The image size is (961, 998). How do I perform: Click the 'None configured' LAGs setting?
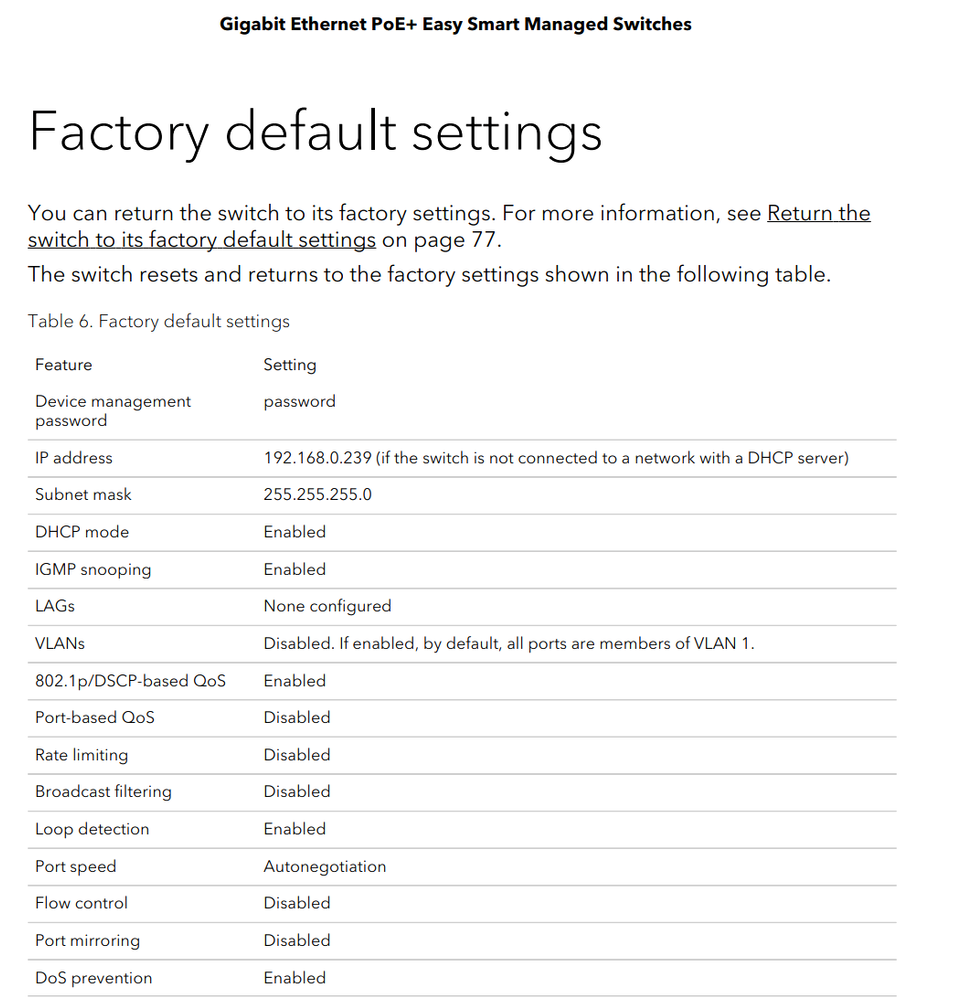point(327,606)
